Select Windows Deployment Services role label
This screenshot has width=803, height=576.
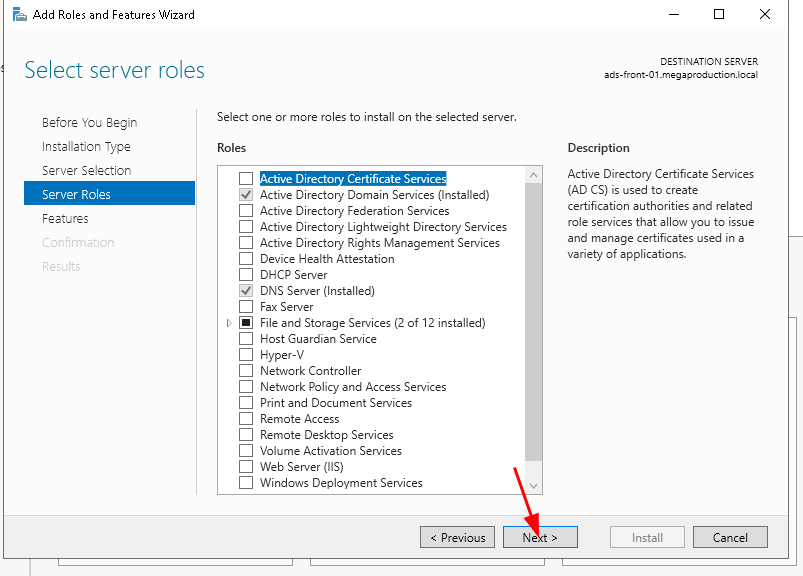[x=341, y=483]
